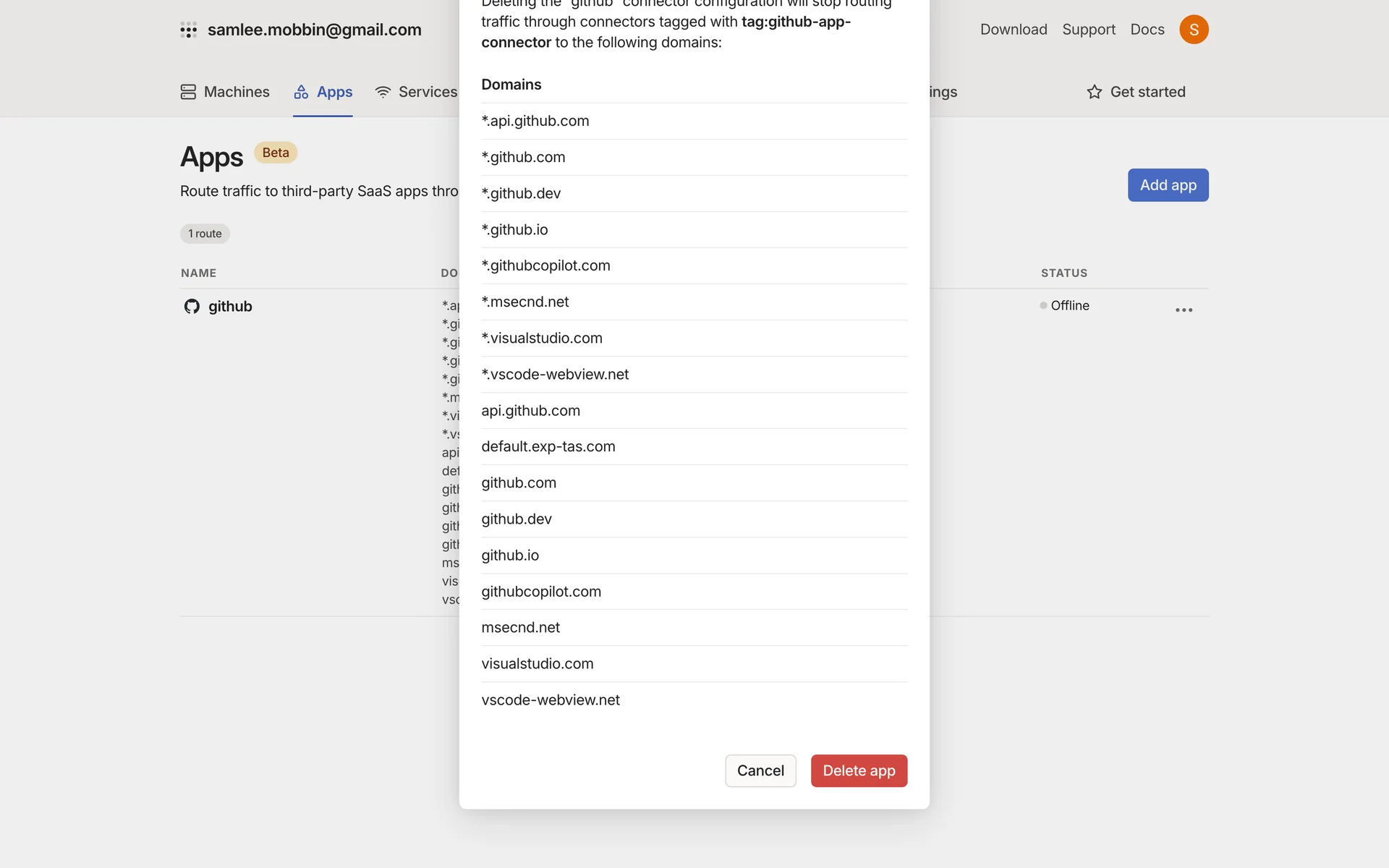Open the three-dot menu for github app
The height and width of the screenshot is (868, 1389).
point(1184,310)
